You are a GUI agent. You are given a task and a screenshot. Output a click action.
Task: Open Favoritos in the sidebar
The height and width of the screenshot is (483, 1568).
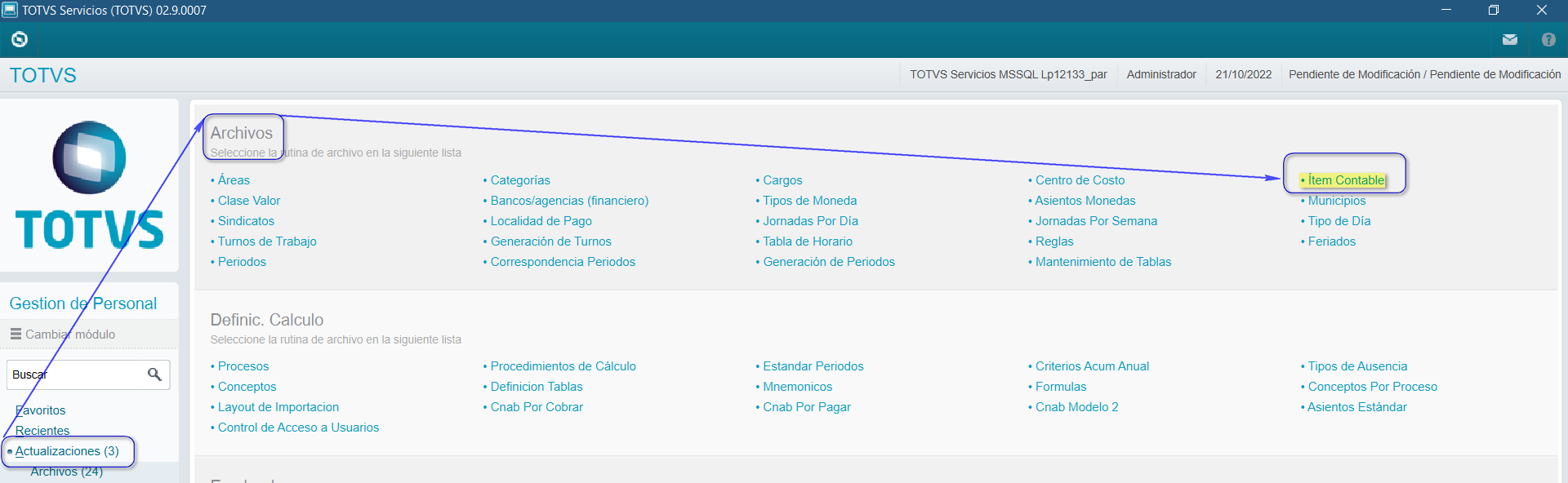pos(40,410)
